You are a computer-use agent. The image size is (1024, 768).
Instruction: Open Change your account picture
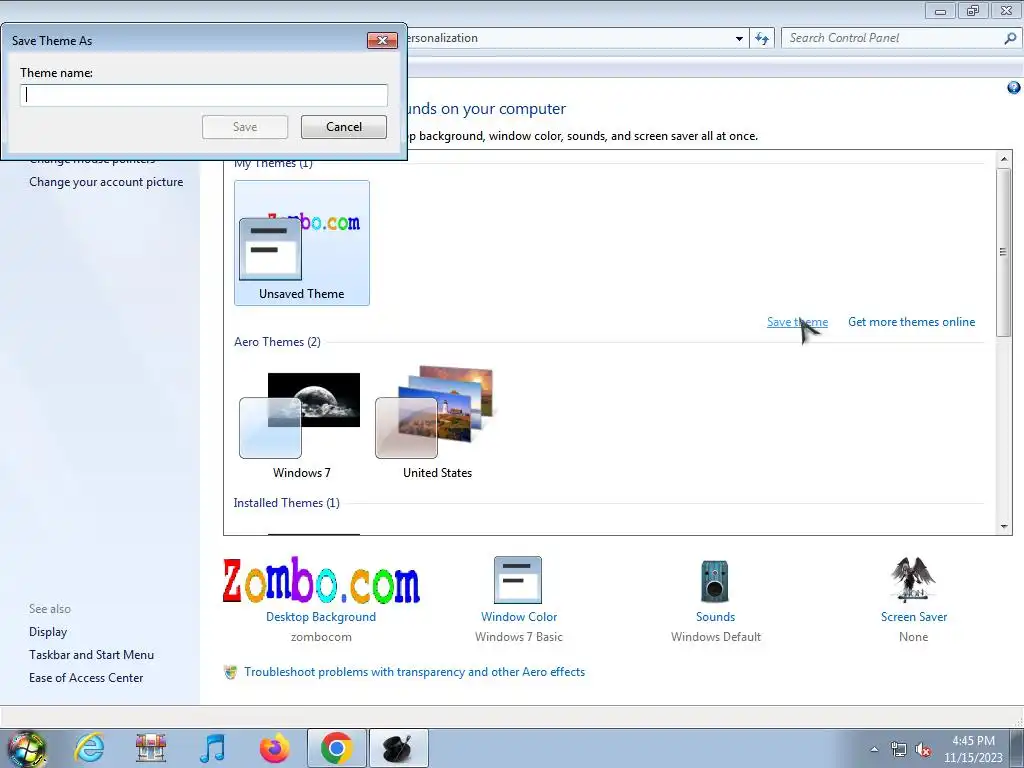106,182
